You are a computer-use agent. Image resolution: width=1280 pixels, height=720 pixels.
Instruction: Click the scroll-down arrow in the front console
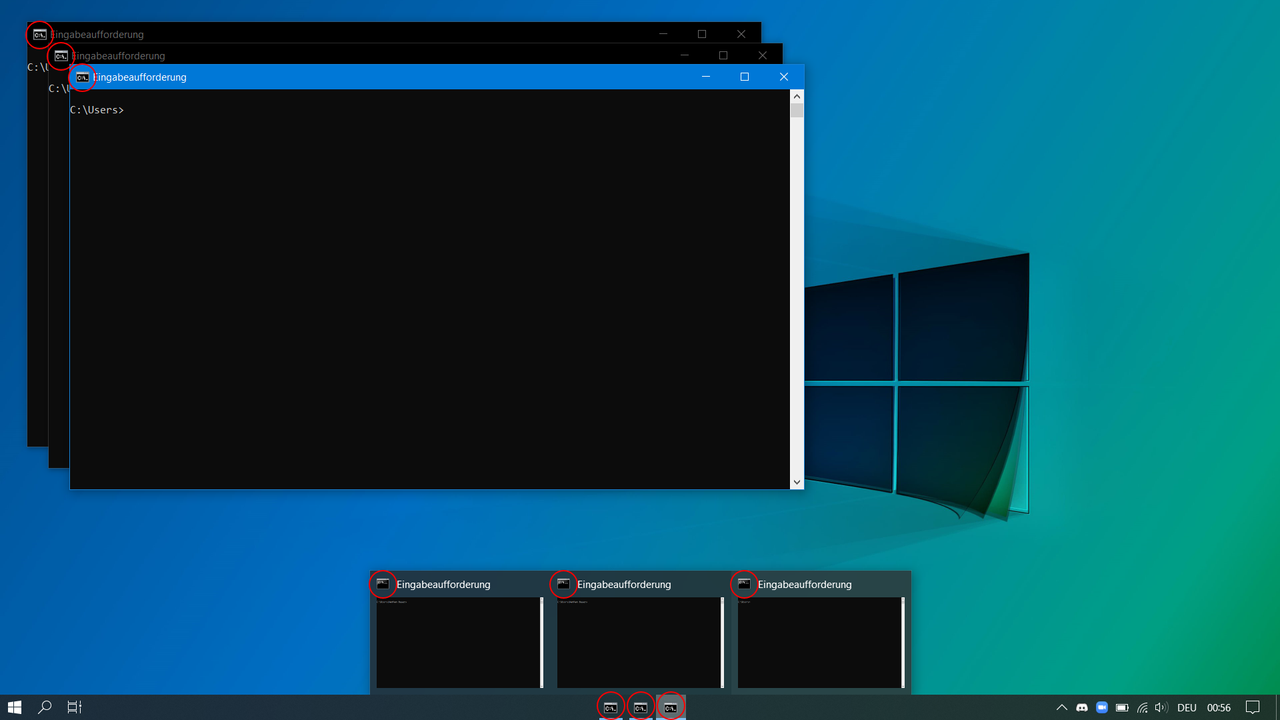797,482
